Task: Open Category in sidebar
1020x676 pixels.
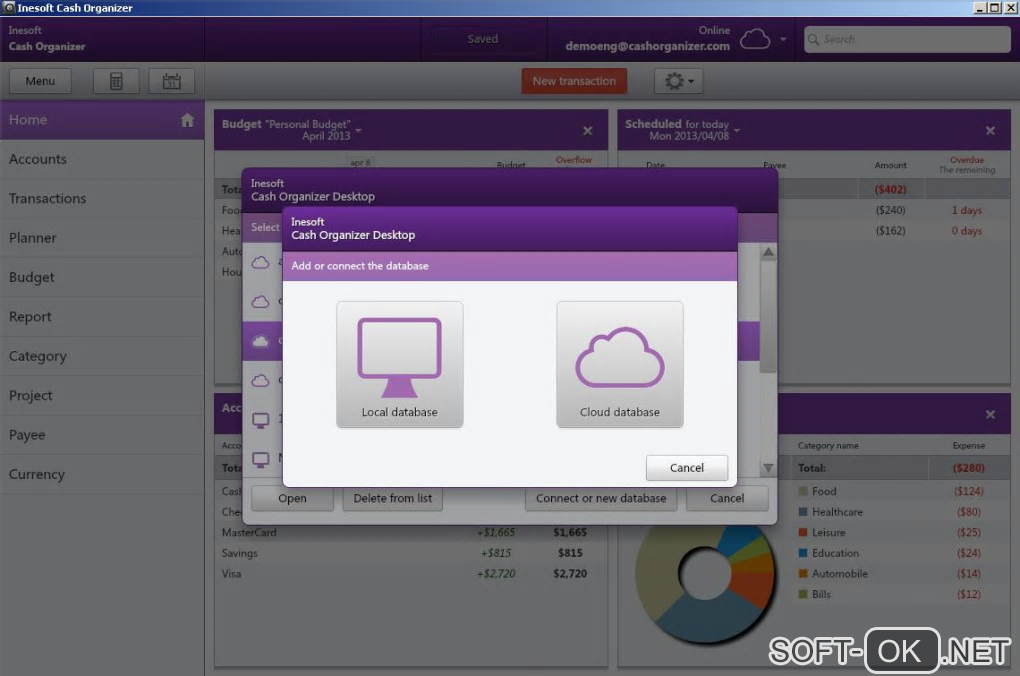Action: (x=102, y=356)
